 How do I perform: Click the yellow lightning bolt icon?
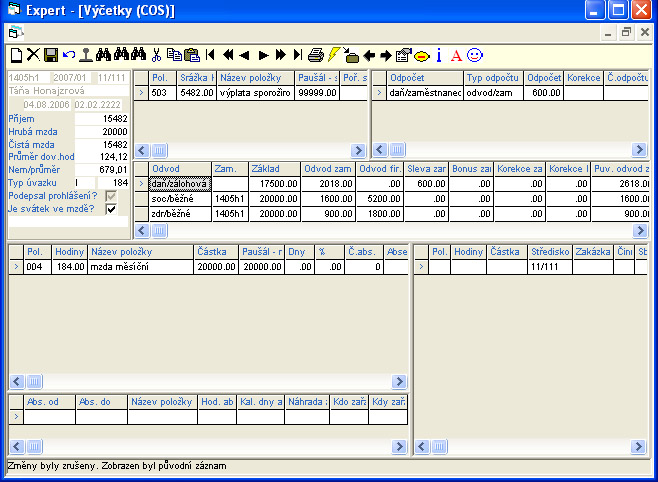(333, 55)
